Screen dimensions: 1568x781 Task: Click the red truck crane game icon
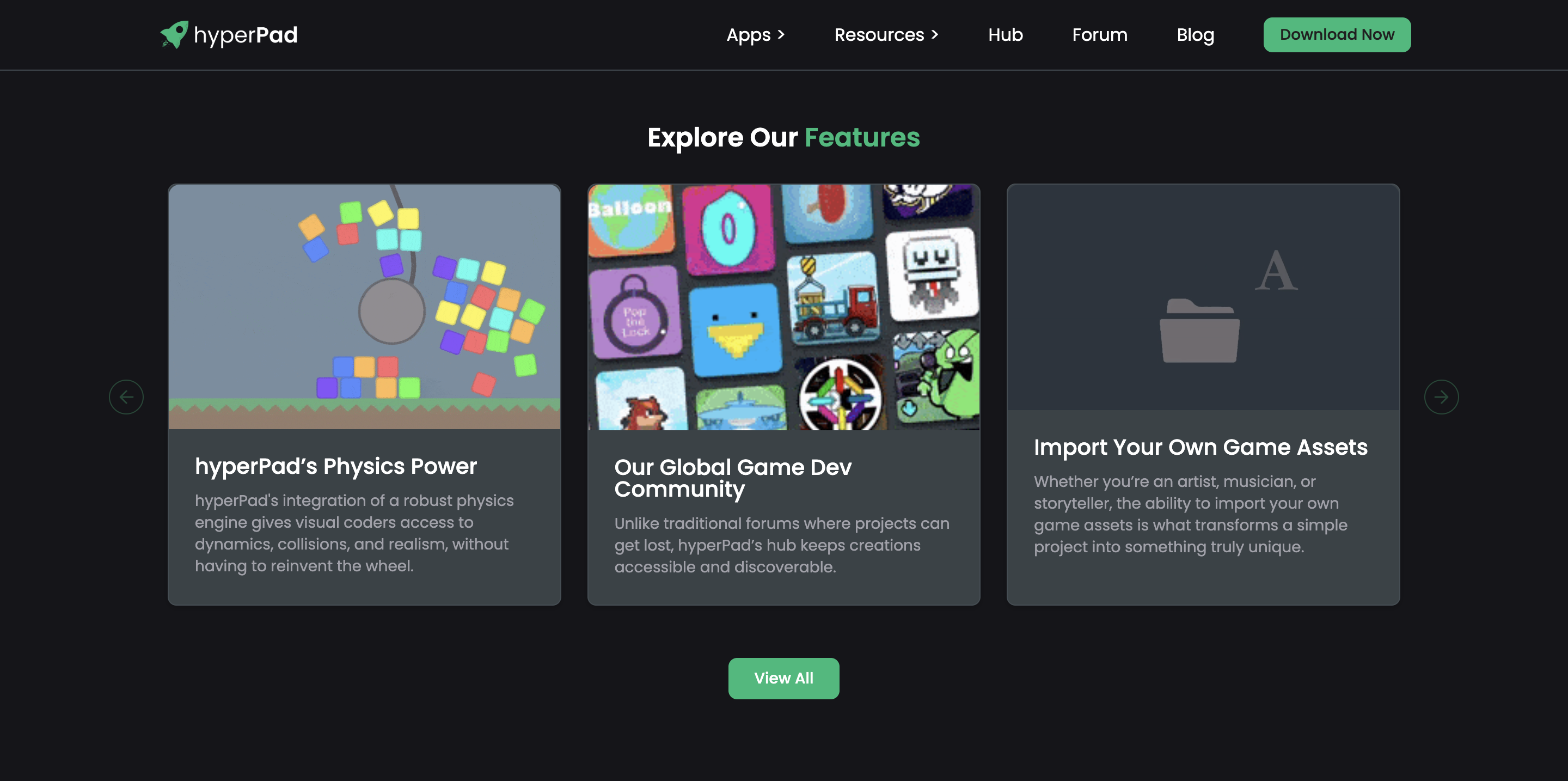[834, 299]
